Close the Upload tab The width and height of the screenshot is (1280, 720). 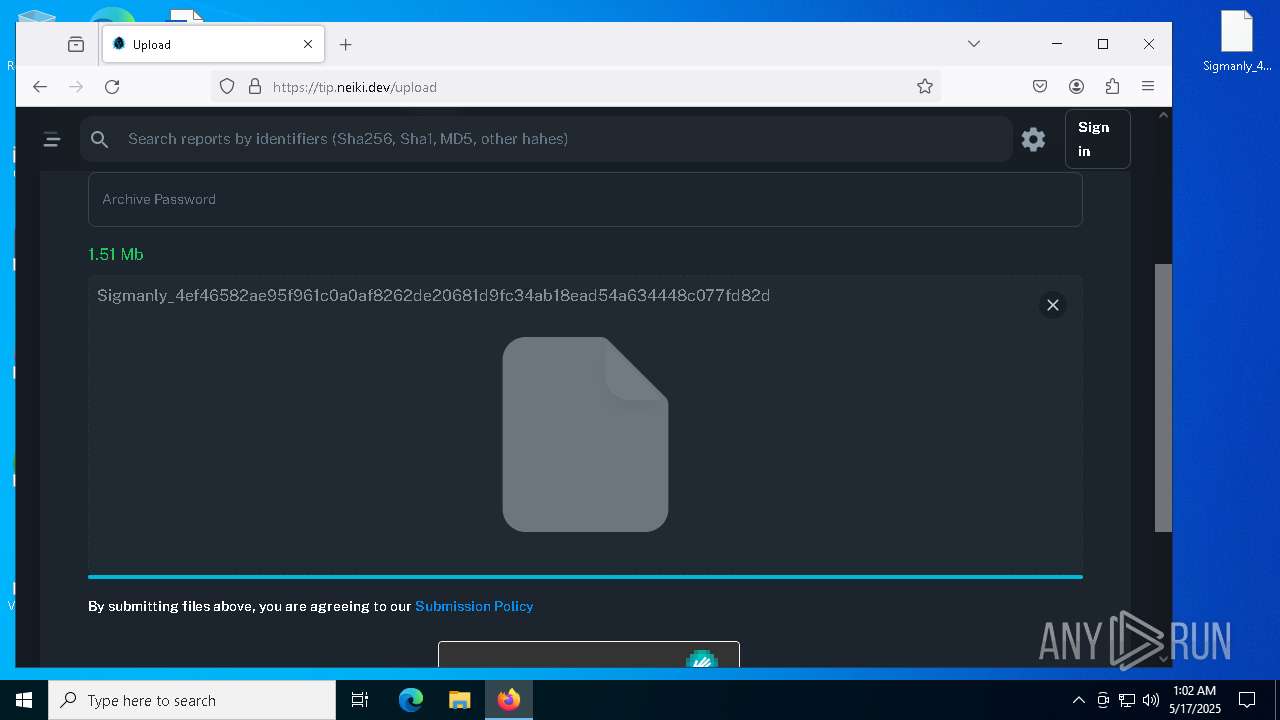(308, 44)
